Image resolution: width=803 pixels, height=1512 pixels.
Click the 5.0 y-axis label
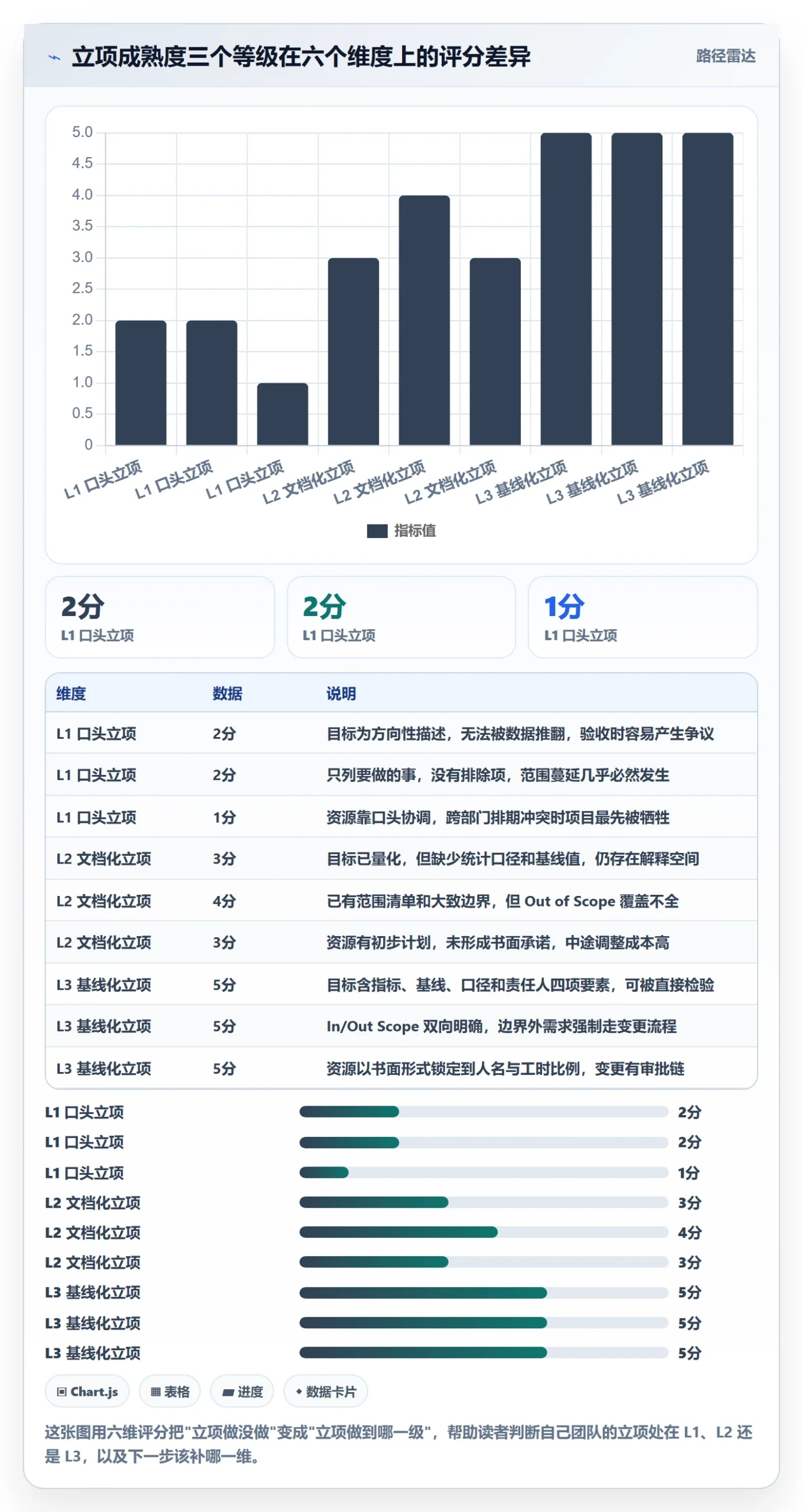82,132
